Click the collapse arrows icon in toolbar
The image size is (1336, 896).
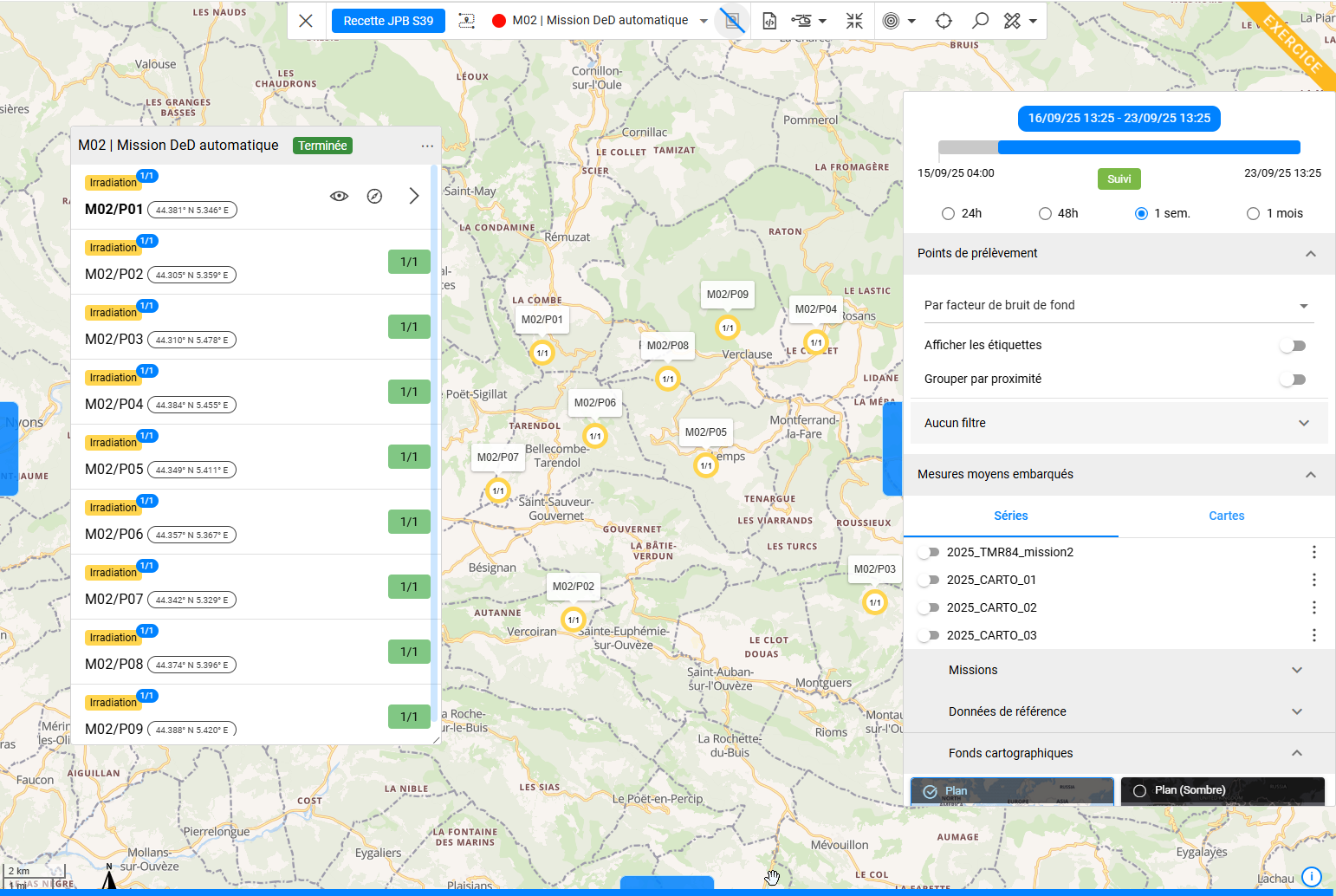click(854, 21)
